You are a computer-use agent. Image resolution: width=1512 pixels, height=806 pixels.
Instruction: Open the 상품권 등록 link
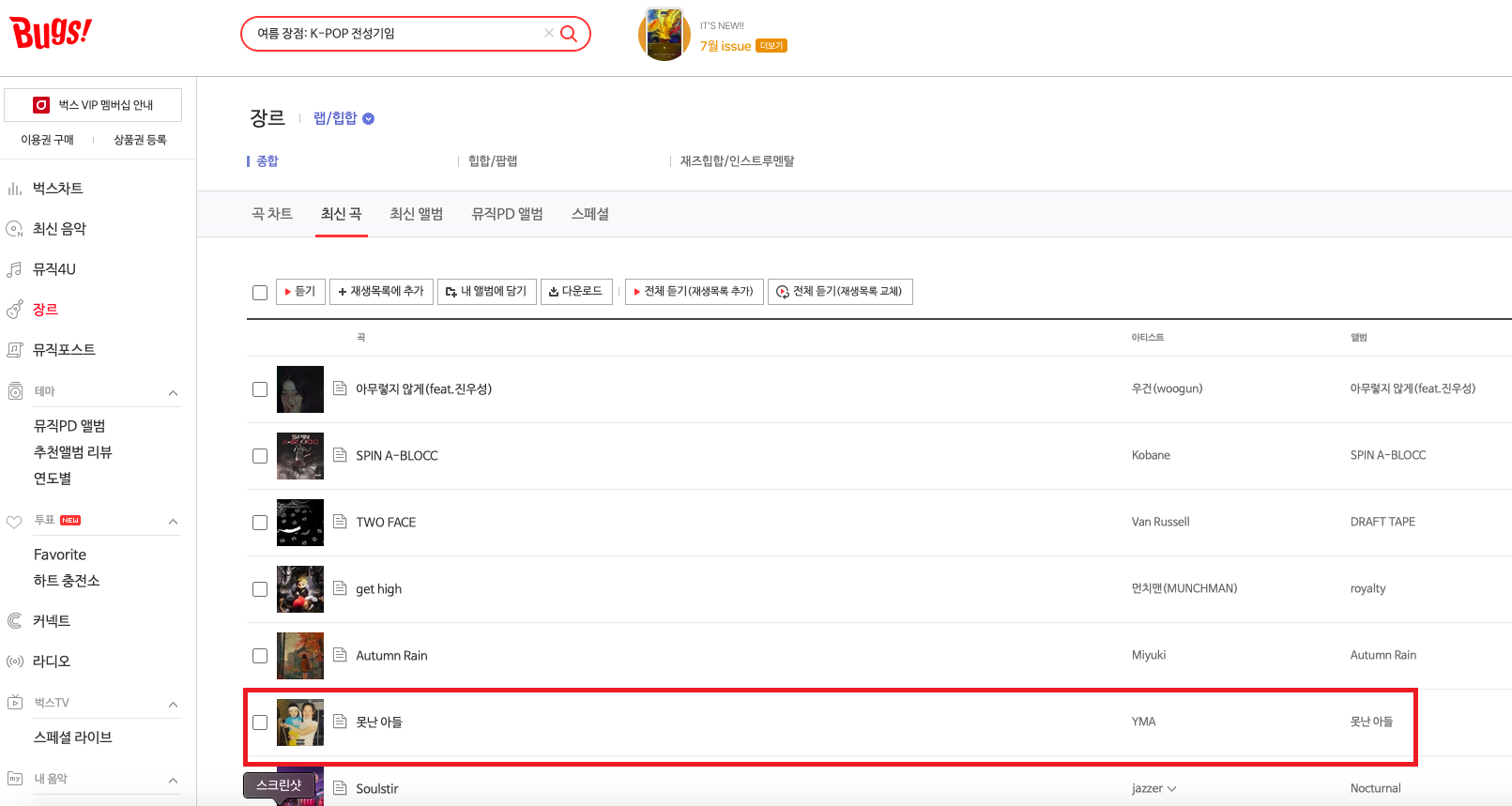[140, 140]
